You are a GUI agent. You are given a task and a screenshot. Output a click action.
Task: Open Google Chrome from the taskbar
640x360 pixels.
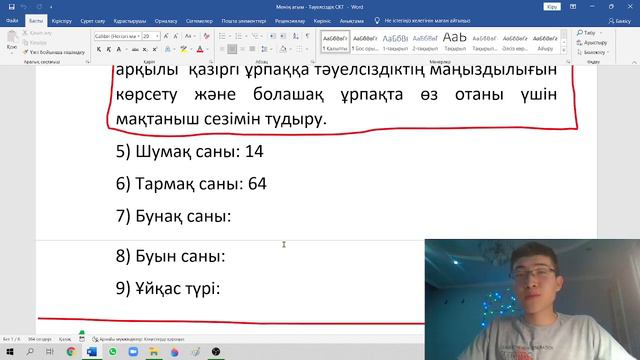coord(71,351)
